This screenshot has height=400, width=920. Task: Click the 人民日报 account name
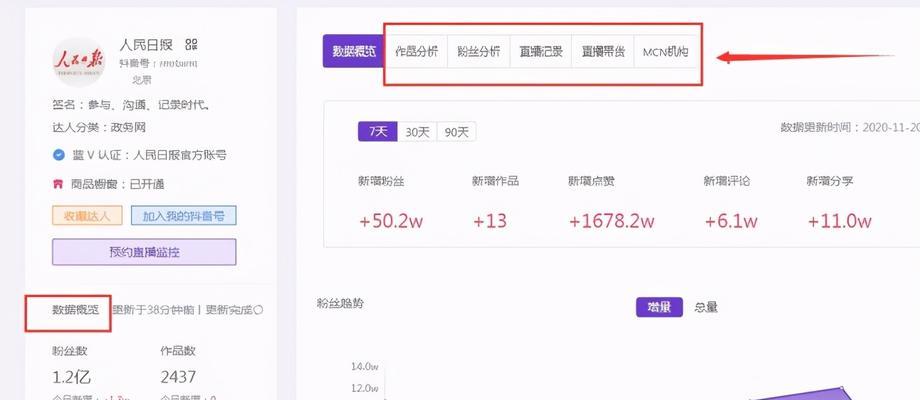pyautogui.click(x=146, y=44)
